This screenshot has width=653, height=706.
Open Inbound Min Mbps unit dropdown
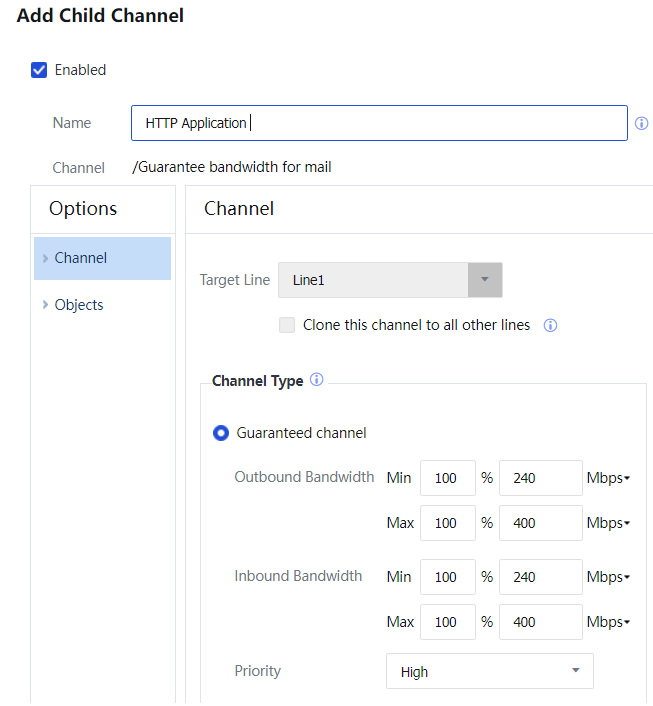tap(608, 577)
